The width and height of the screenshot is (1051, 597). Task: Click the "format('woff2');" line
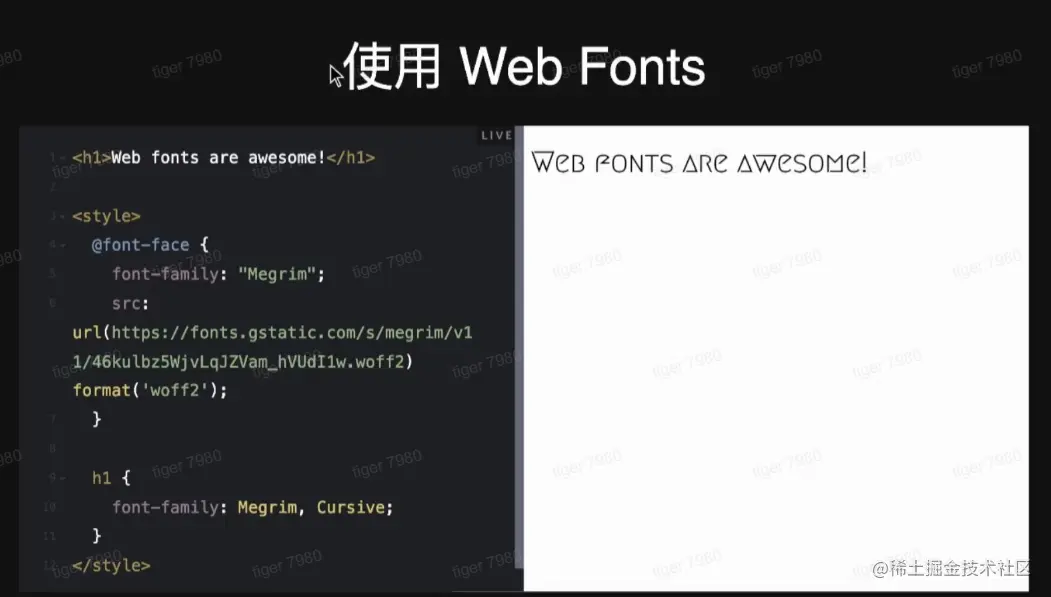150,391
